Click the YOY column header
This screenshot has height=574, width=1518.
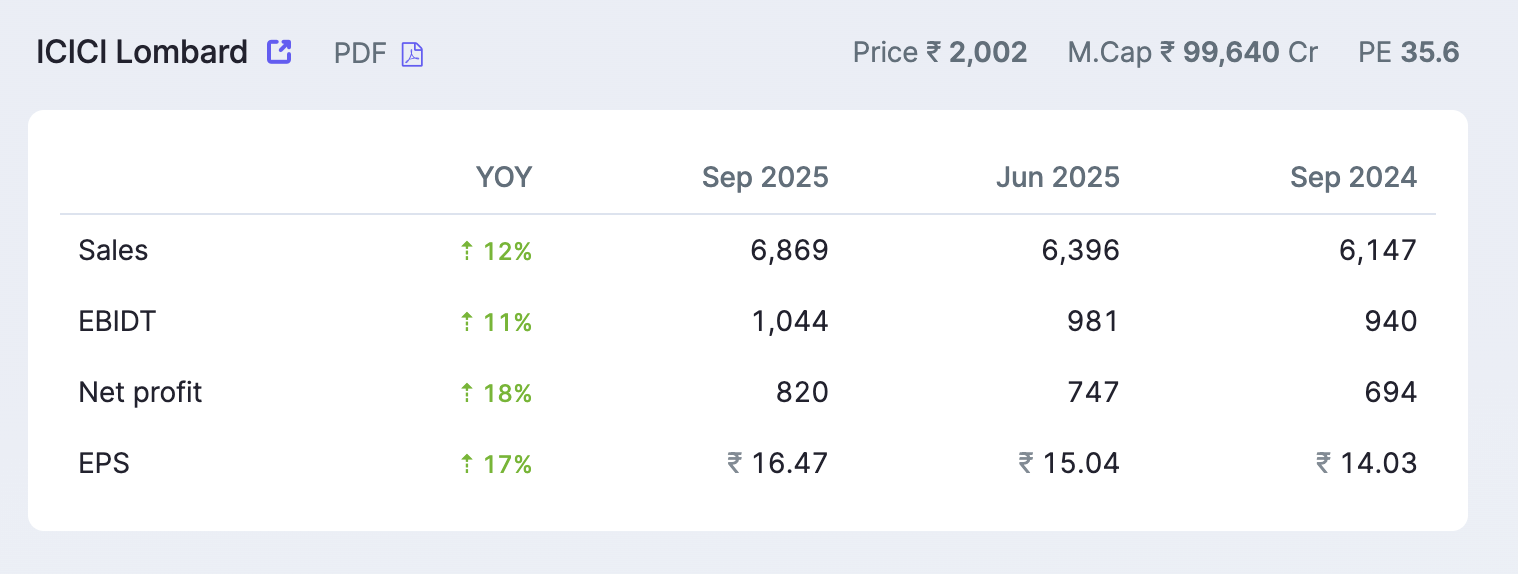tap(504, 178)
